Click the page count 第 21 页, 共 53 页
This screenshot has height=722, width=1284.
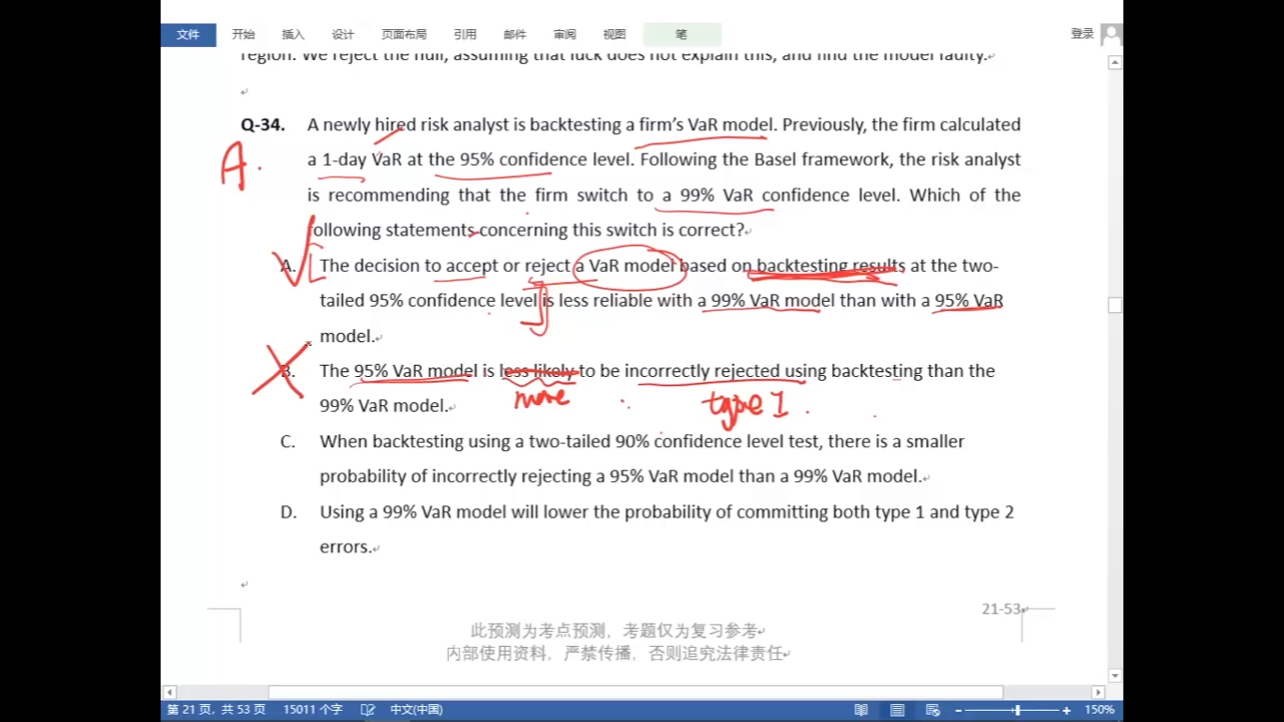point(216,710)
